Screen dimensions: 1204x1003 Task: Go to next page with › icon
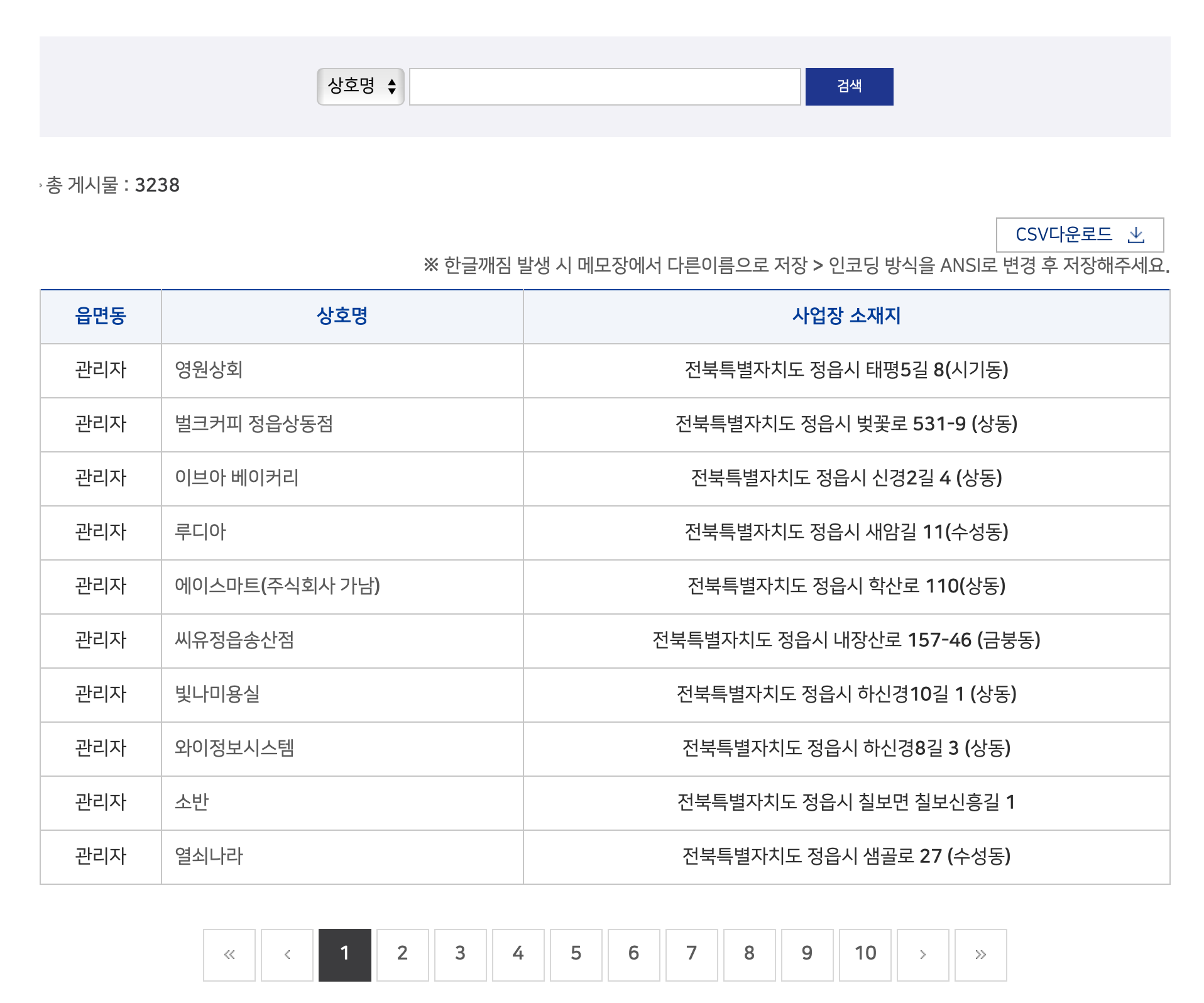pyautogui.click(x=922, y=954)
